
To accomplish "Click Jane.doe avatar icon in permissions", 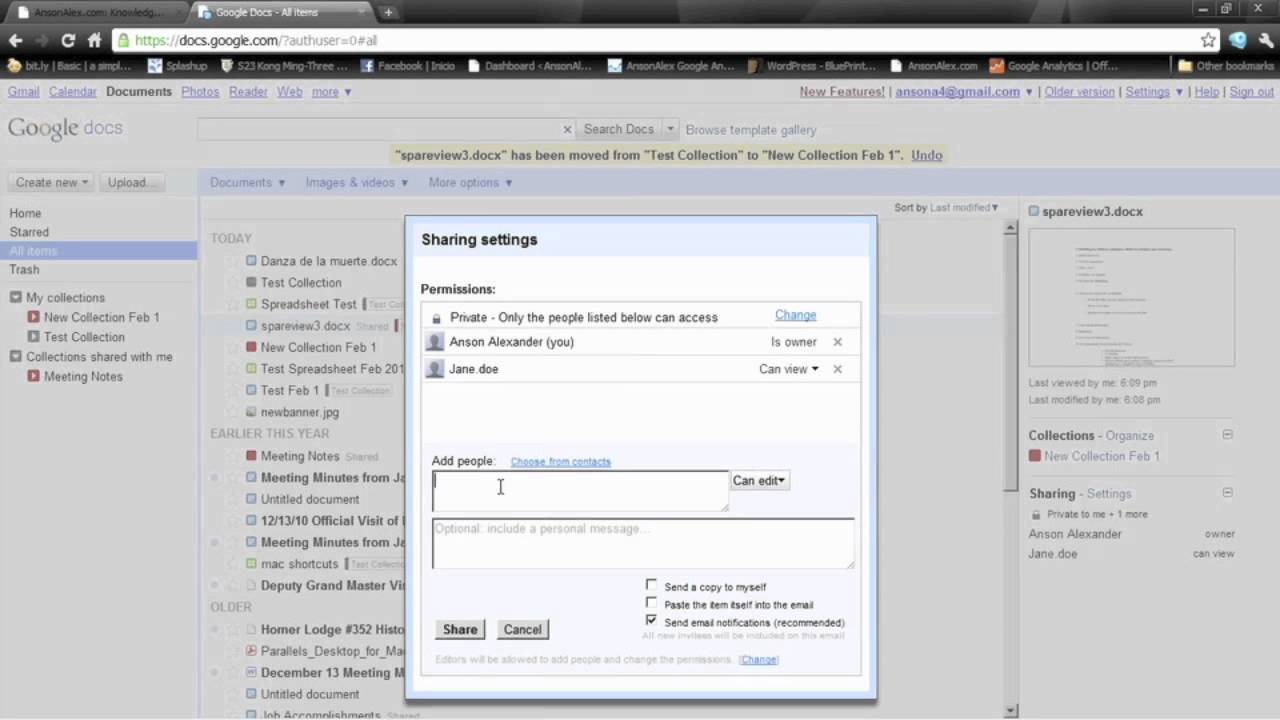I will (x=435, y=369).
